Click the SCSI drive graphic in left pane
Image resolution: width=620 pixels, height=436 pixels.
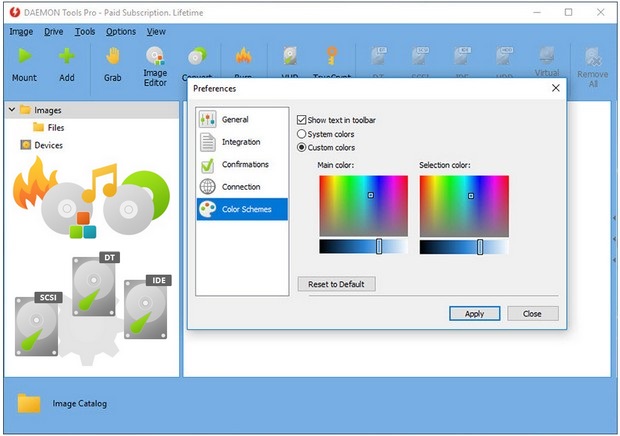(x=38, y=324)
